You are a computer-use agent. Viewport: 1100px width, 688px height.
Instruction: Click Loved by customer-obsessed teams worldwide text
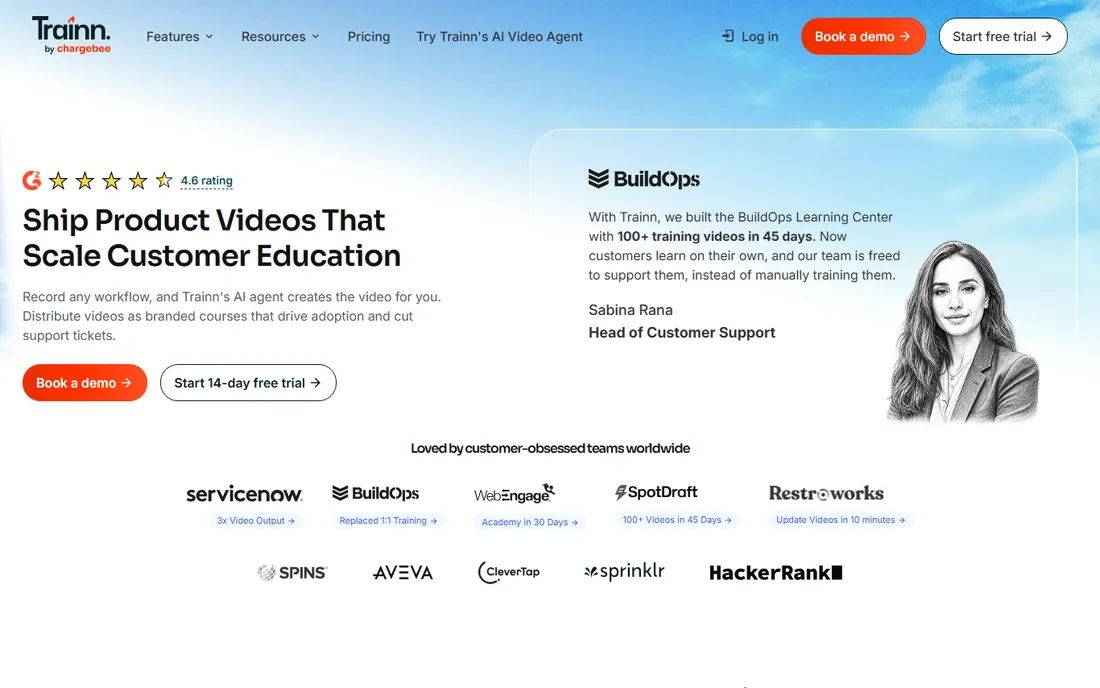pos(550,448)
